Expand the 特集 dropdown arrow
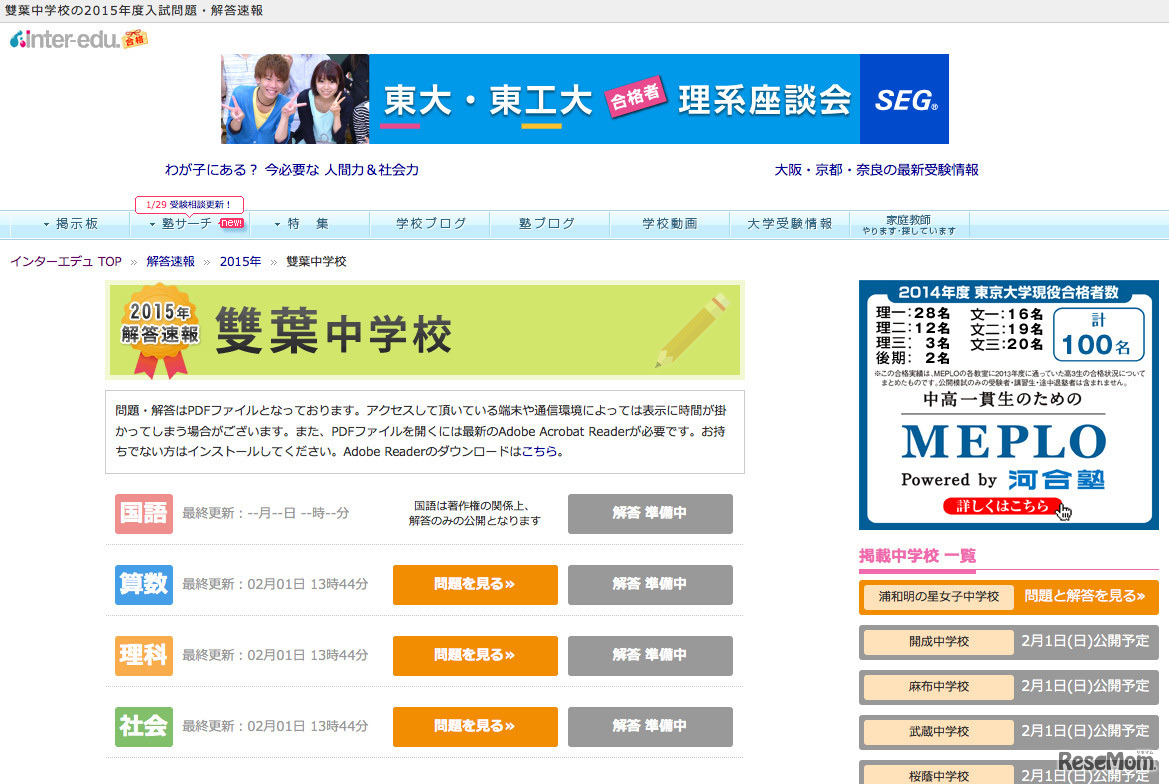Screen dimensions: 1169x784 [x=277, y=225]
